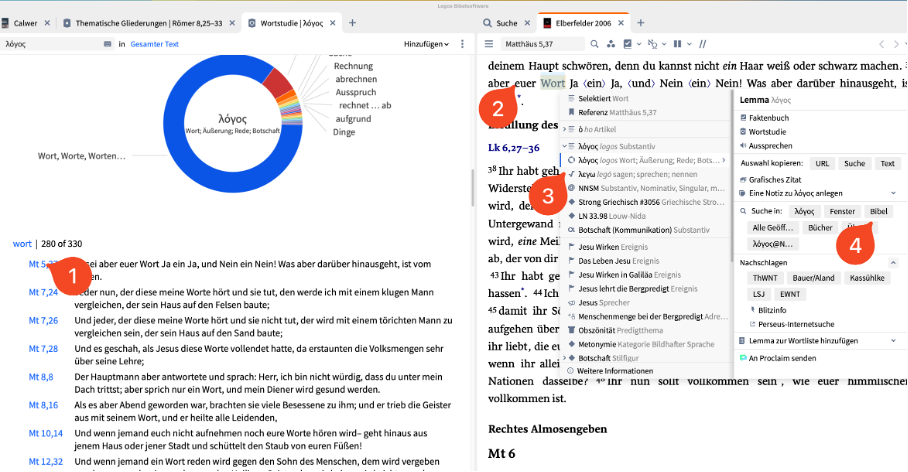Search λόγος in Bibel
This screenshot has height=472, width=908.
coord(878,211)
